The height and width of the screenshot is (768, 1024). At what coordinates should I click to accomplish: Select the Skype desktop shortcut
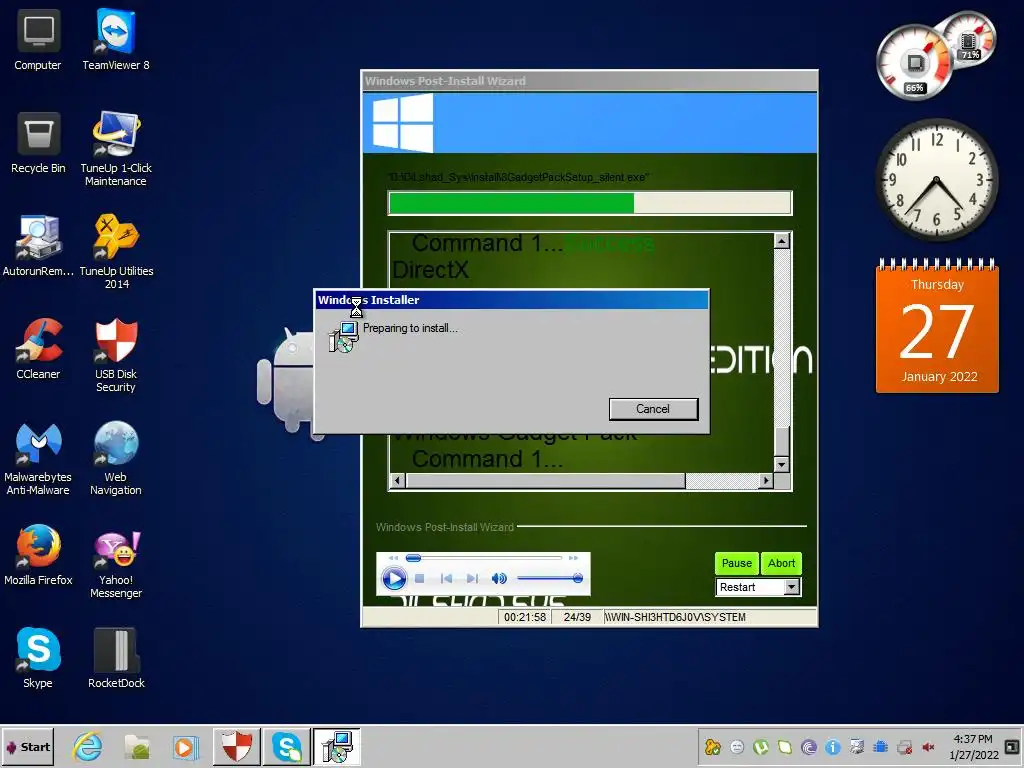(x=38, y=658)
